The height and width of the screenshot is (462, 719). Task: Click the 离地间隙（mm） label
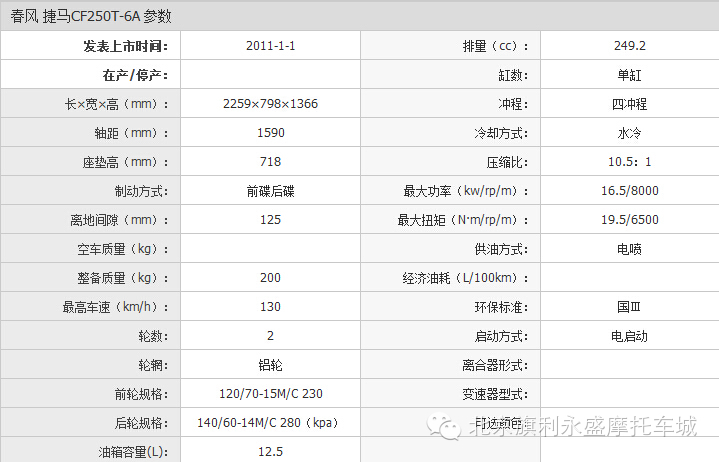(119, 220)
